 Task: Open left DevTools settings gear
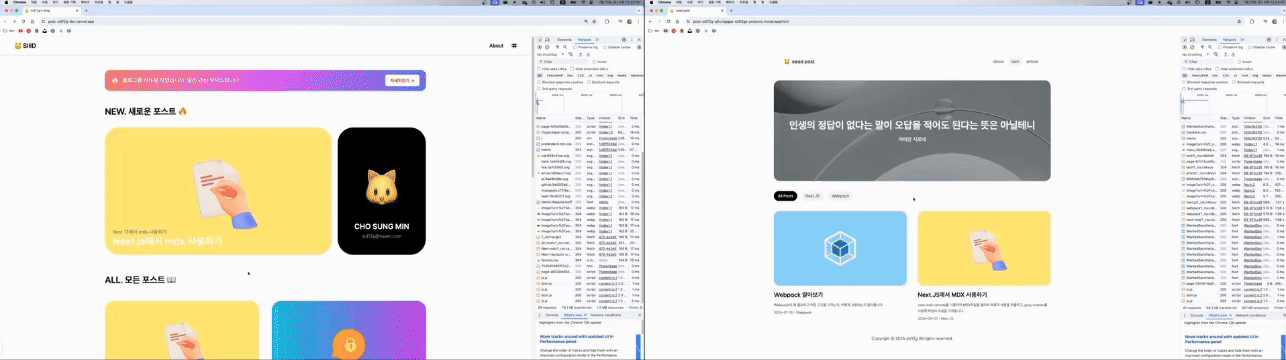(624, 40)
